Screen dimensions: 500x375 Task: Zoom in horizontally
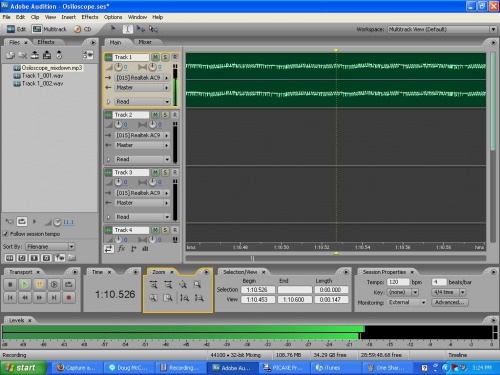point(154,284)
